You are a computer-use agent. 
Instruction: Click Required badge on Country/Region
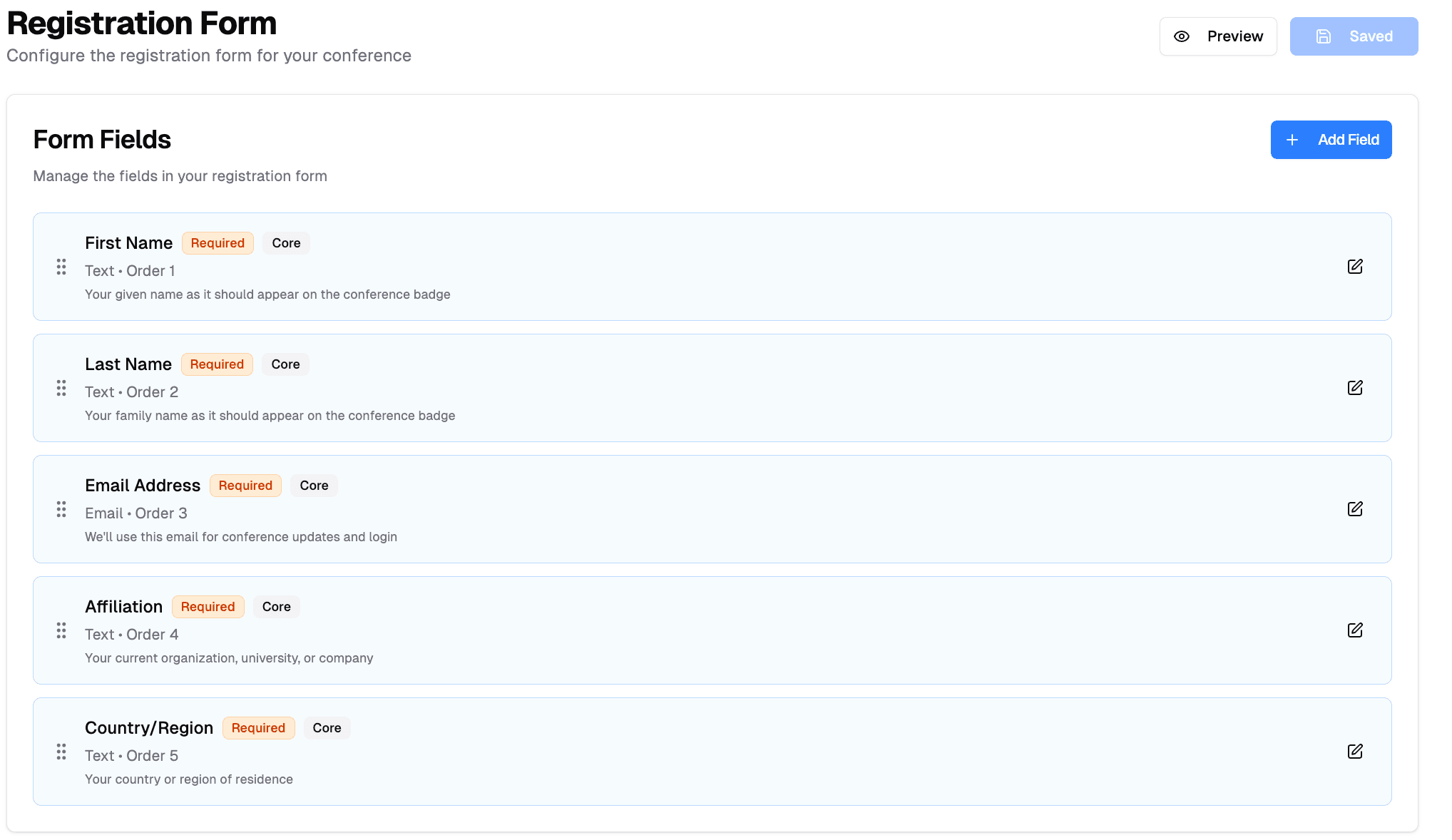(258, 728)
